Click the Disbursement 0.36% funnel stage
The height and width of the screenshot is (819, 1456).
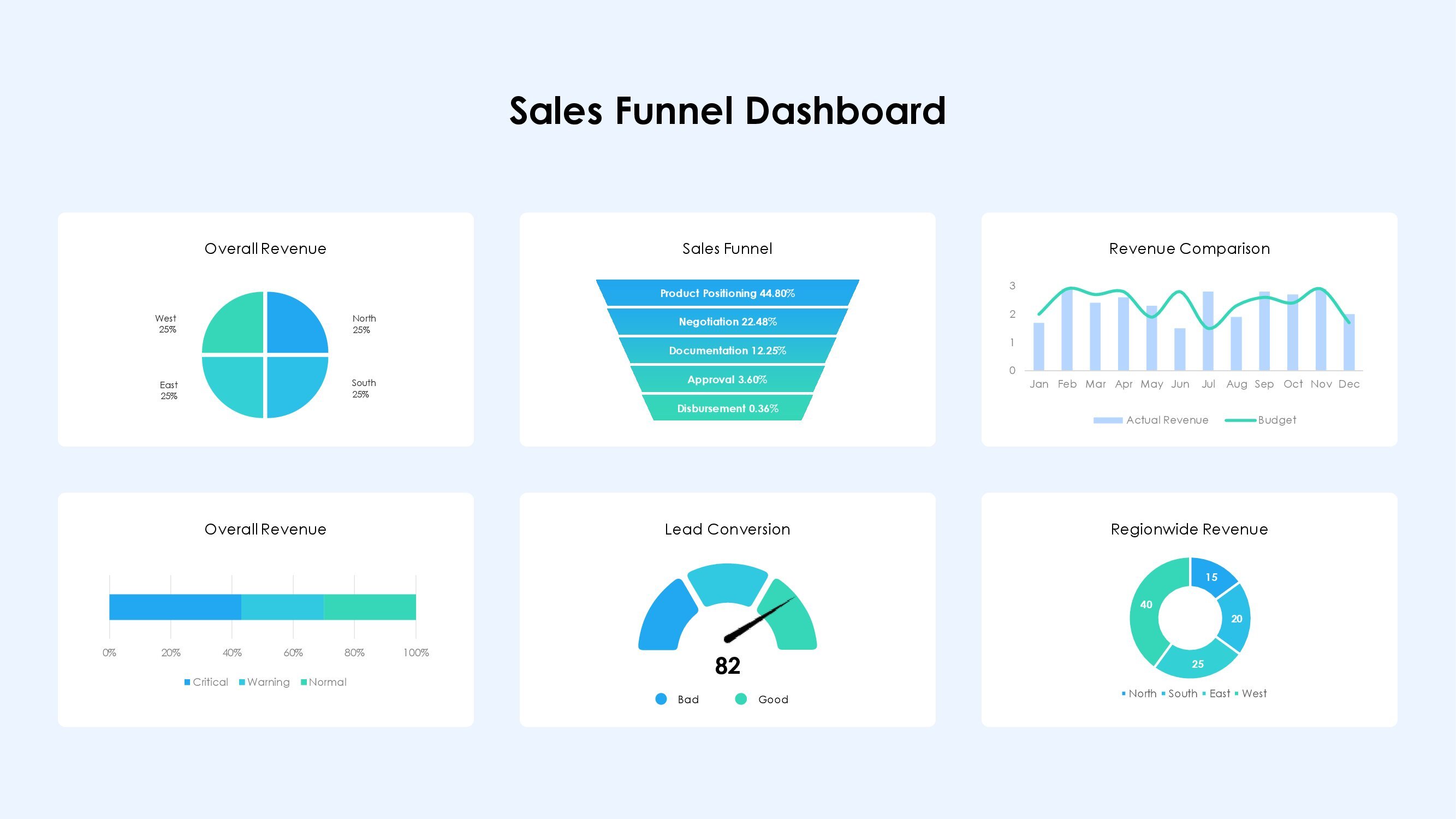click(x=728, y=408)
